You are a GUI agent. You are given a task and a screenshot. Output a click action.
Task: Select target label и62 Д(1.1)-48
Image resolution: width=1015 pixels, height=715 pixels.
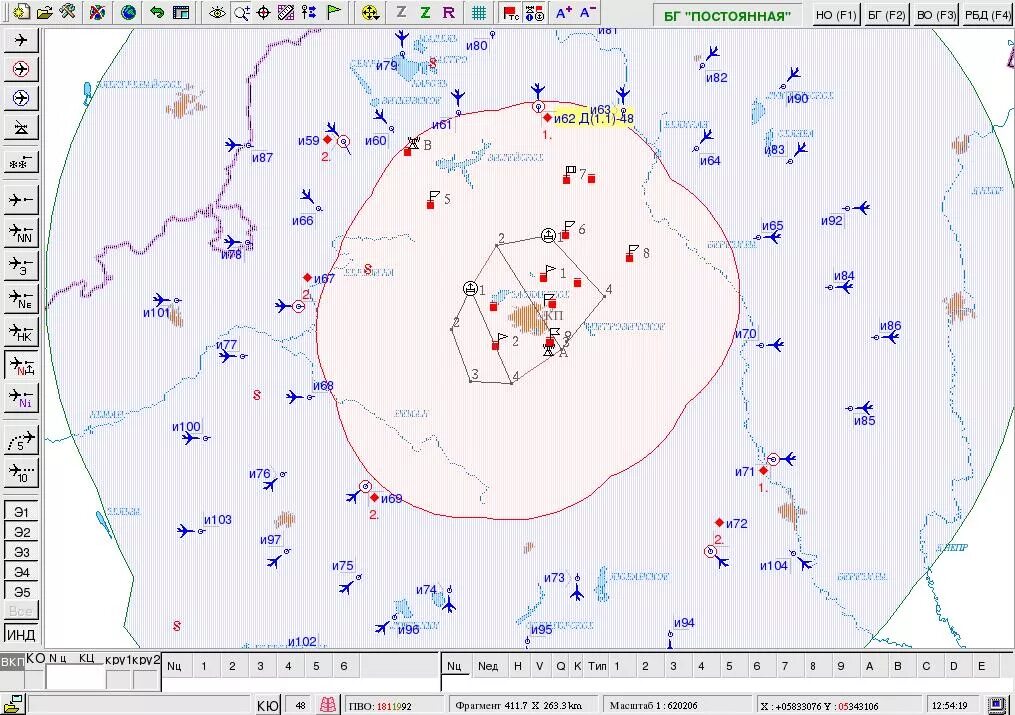594,118
